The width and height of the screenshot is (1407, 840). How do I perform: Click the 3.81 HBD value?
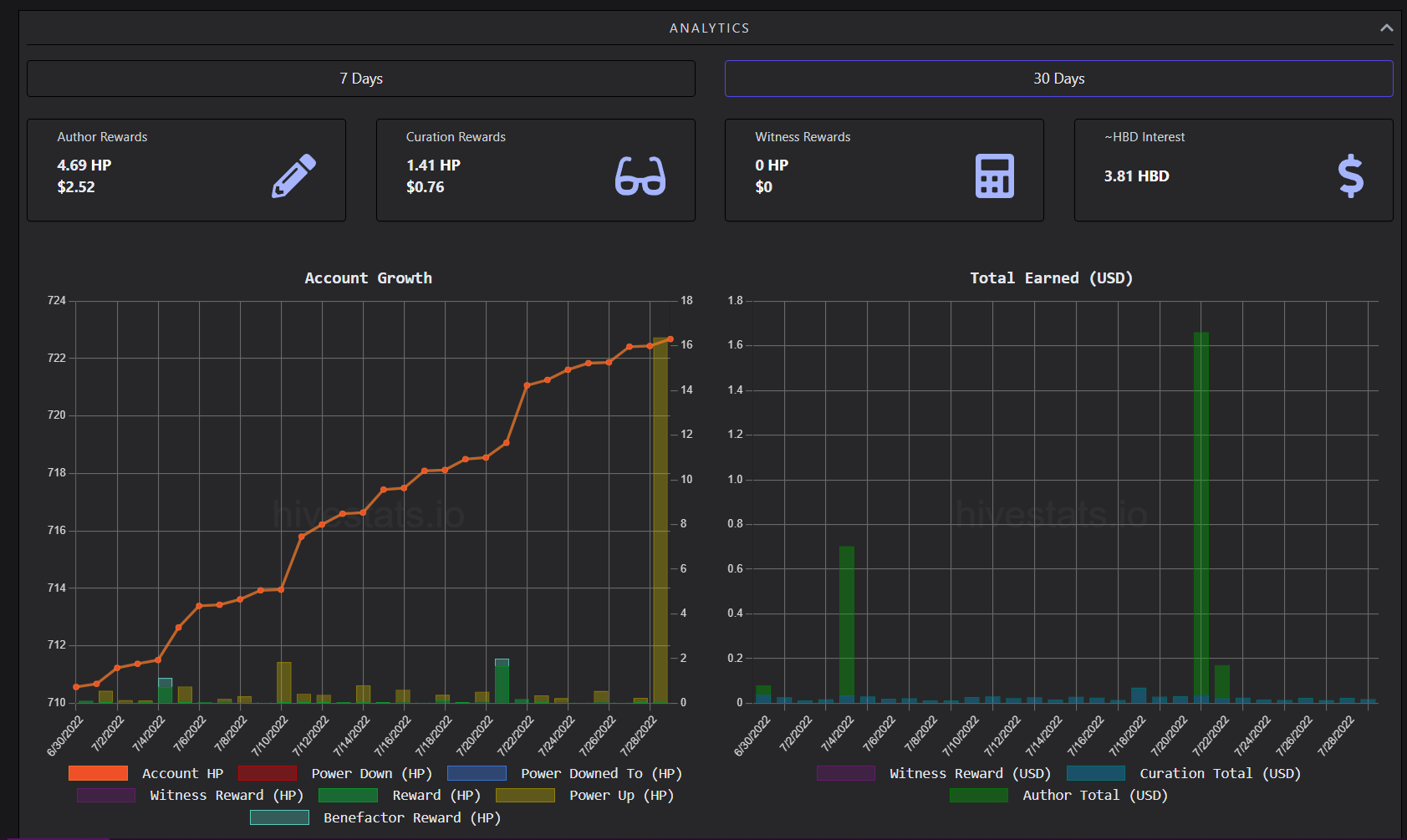(1137, 176)
